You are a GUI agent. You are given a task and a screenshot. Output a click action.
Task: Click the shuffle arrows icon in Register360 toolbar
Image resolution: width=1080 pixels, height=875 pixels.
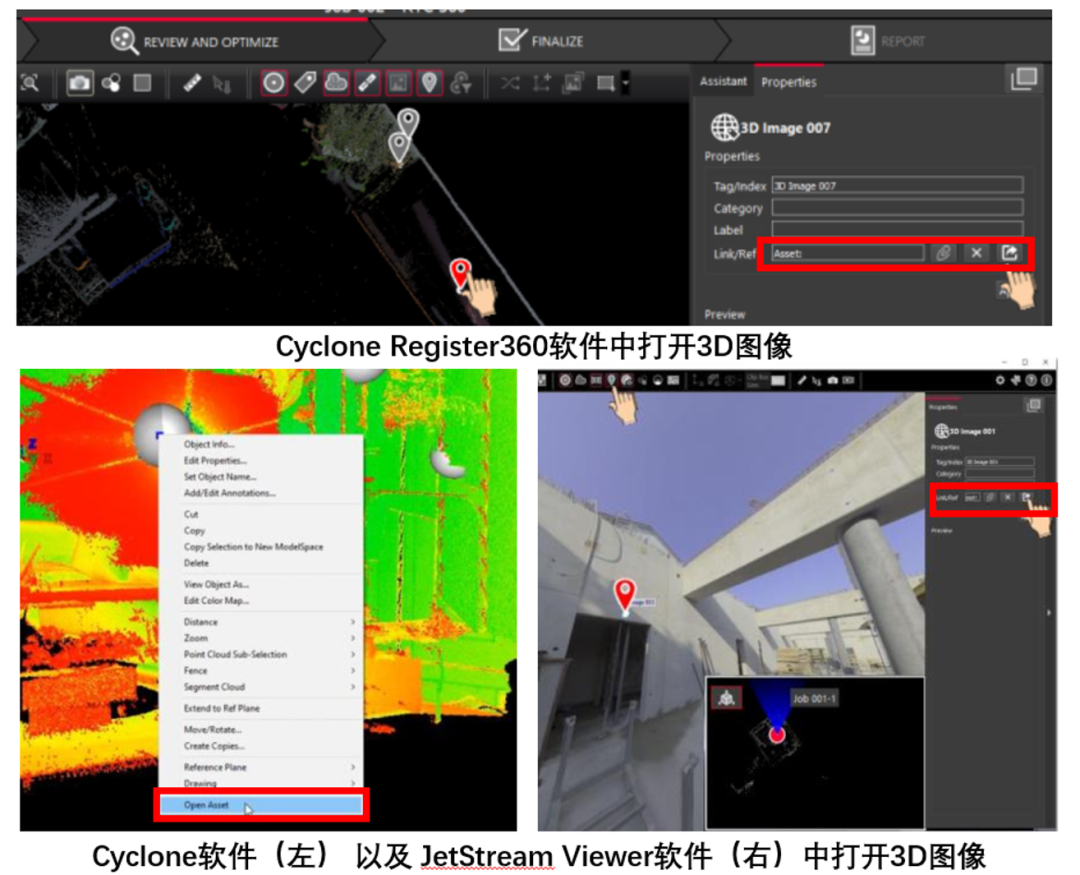tap(510, 83)
